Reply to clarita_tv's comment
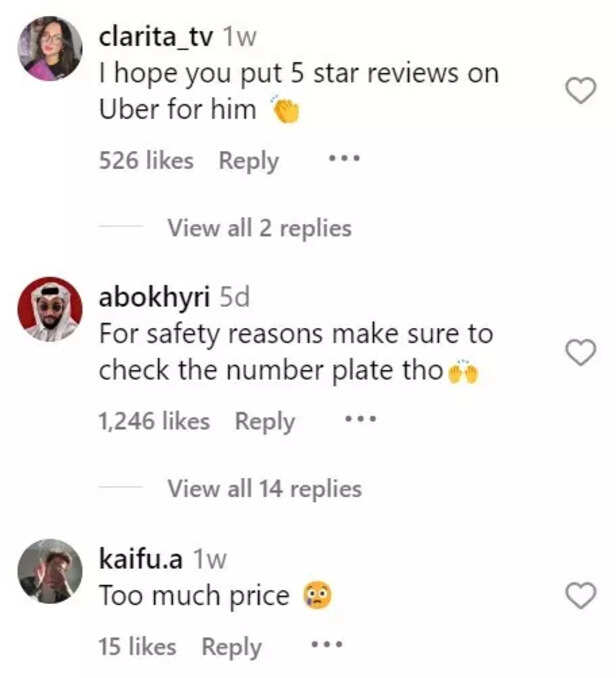This screenshot has height=678, width=616. point(249,161)
